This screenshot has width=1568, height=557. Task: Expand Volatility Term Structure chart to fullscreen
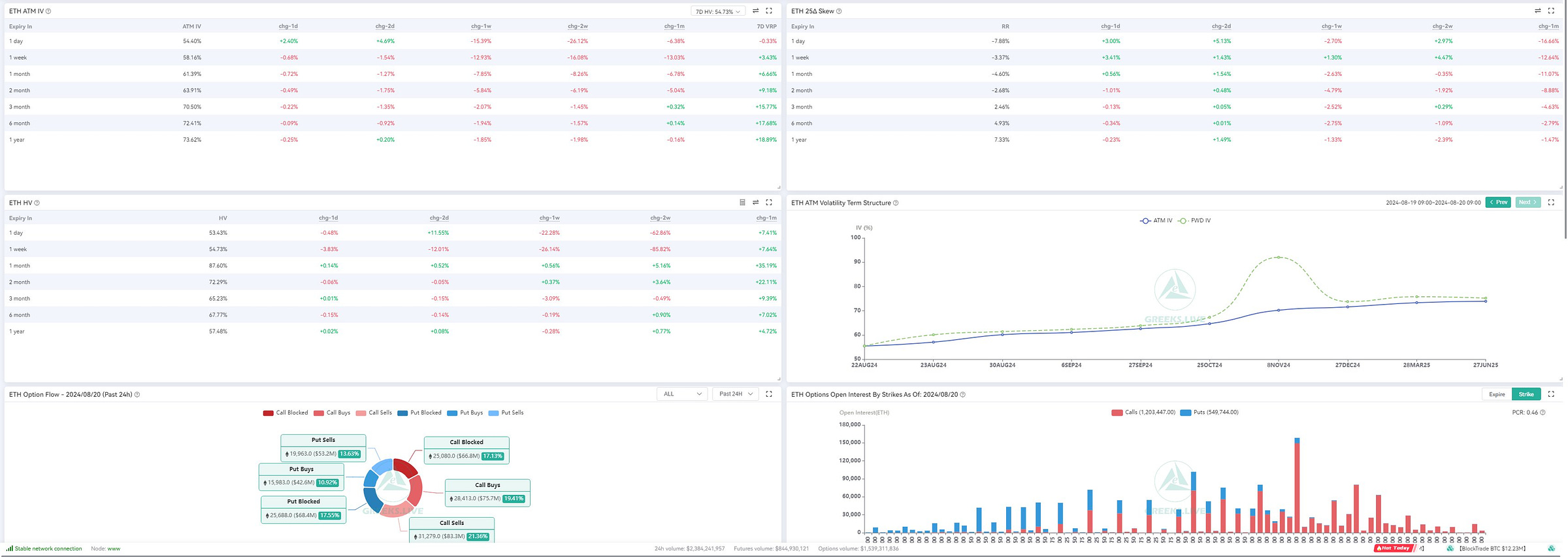coord(1551,203)
